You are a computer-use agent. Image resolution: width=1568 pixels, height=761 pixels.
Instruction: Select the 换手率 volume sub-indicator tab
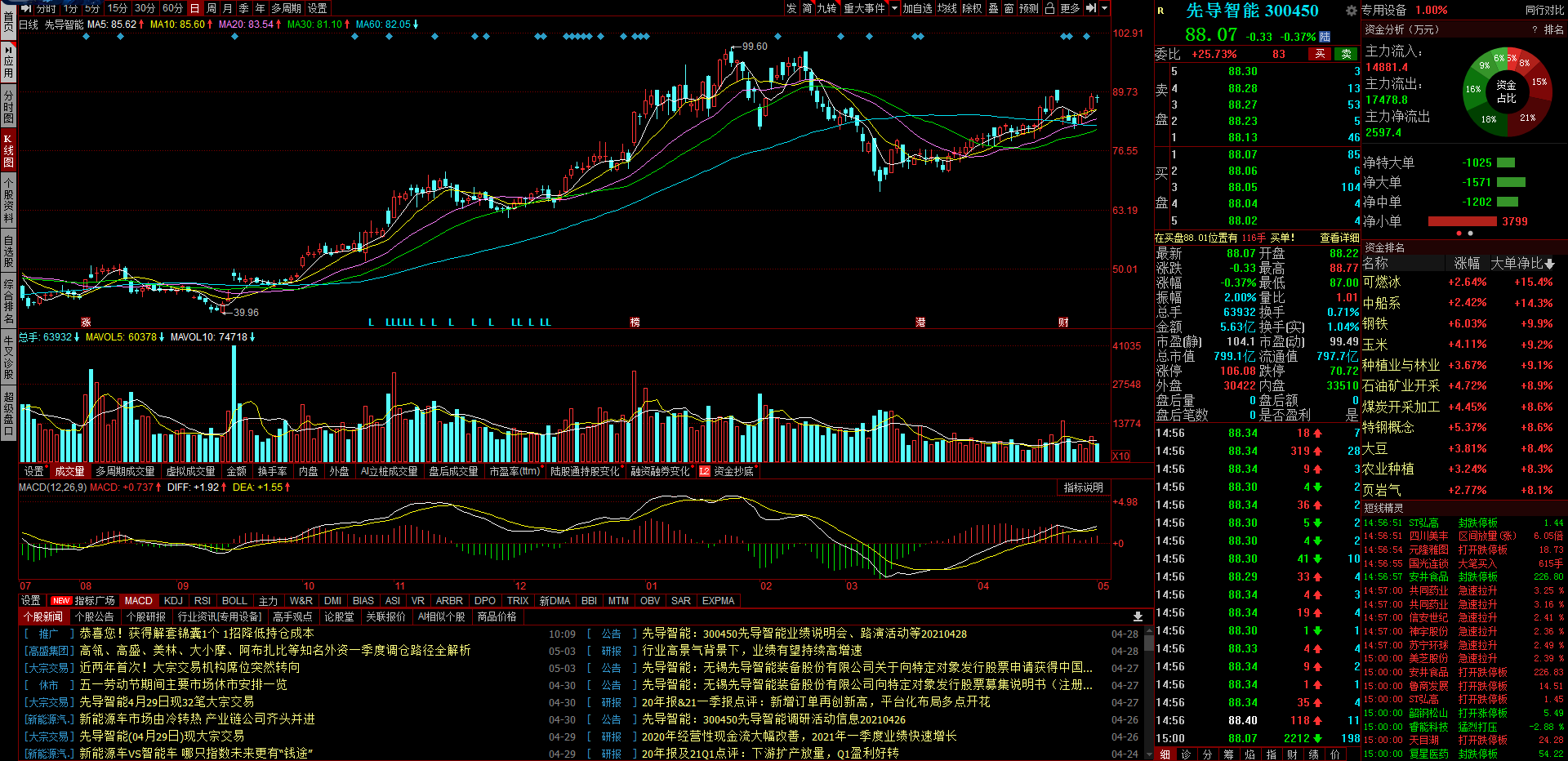[272, 471]
